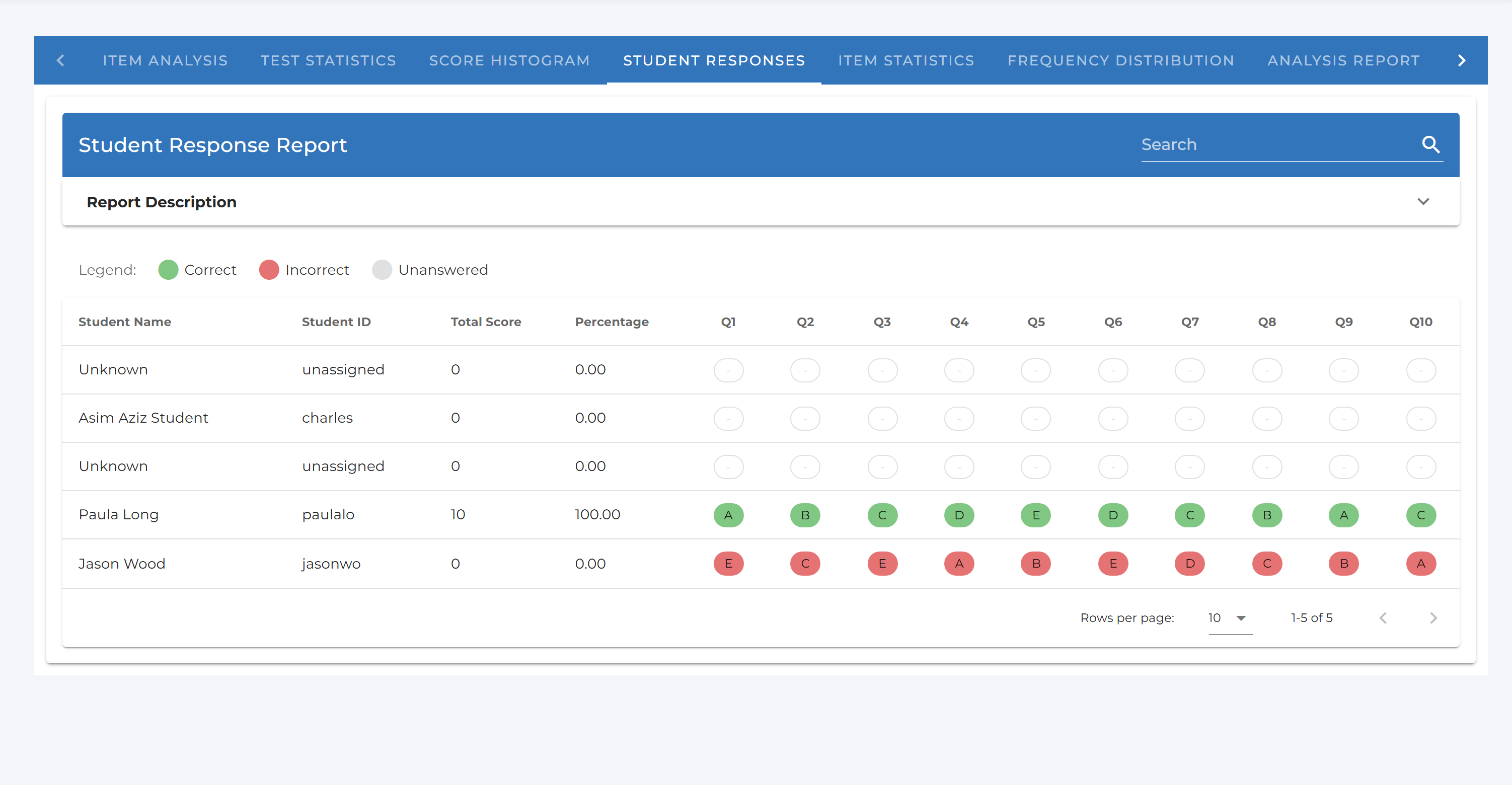The width and height of the screenshot is (1512, 785).
Task: Click the '1-5 of 5' pagination text
Action: [1311, 618]
